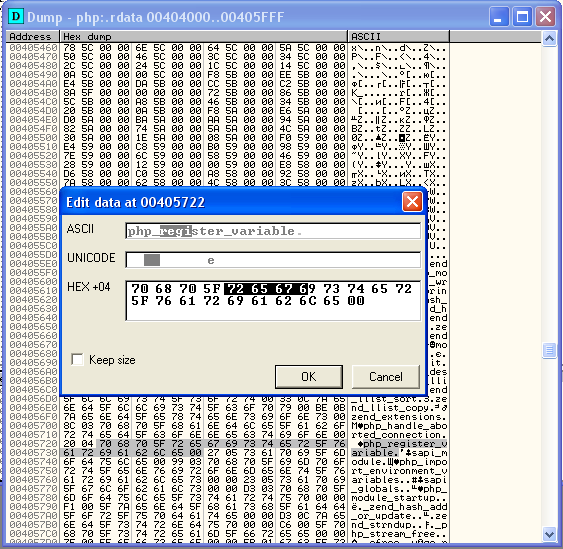
Task: Click inside the HEX +04 byte editor
Action: [273, 301]
